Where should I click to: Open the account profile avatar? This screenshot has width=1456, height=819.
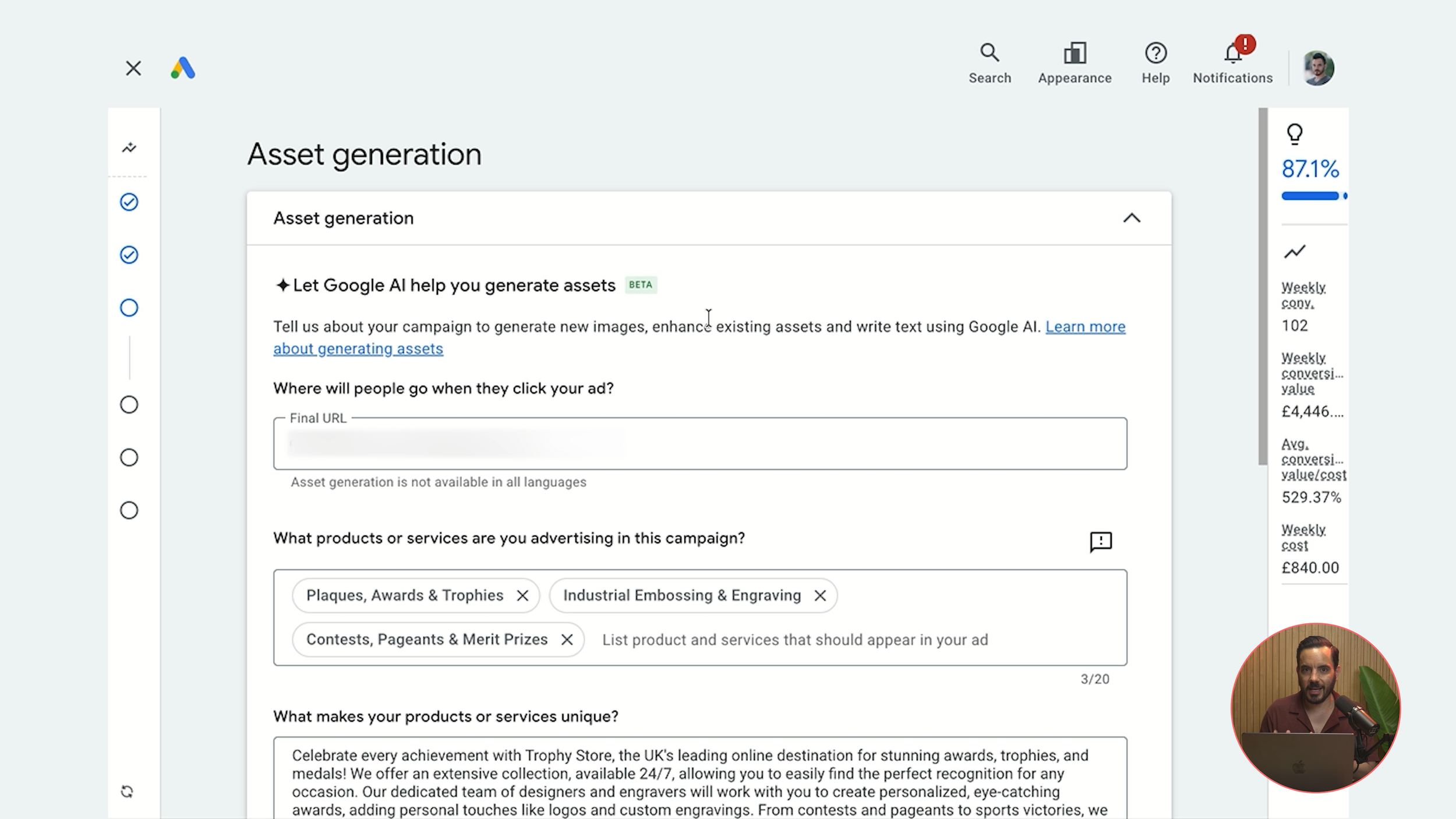[x=1318, y=68]
